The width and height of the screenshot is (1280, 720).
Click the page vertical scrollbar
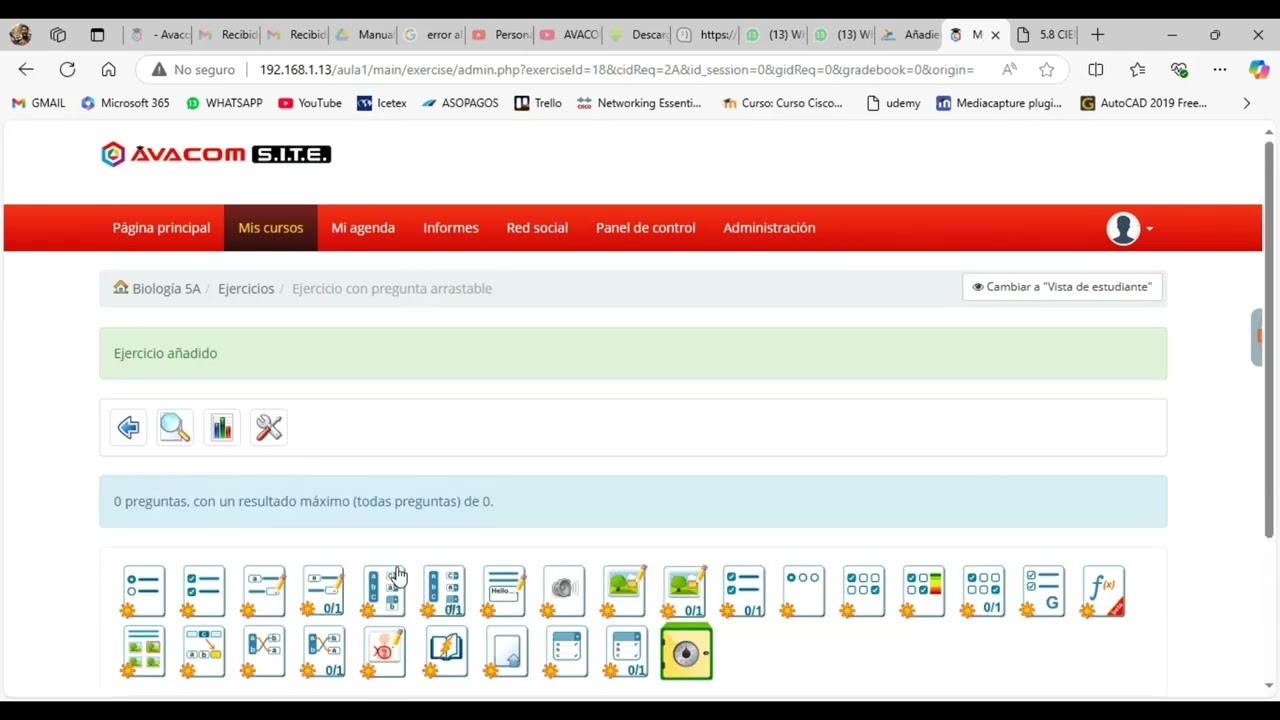click(x=1269, y=340)
